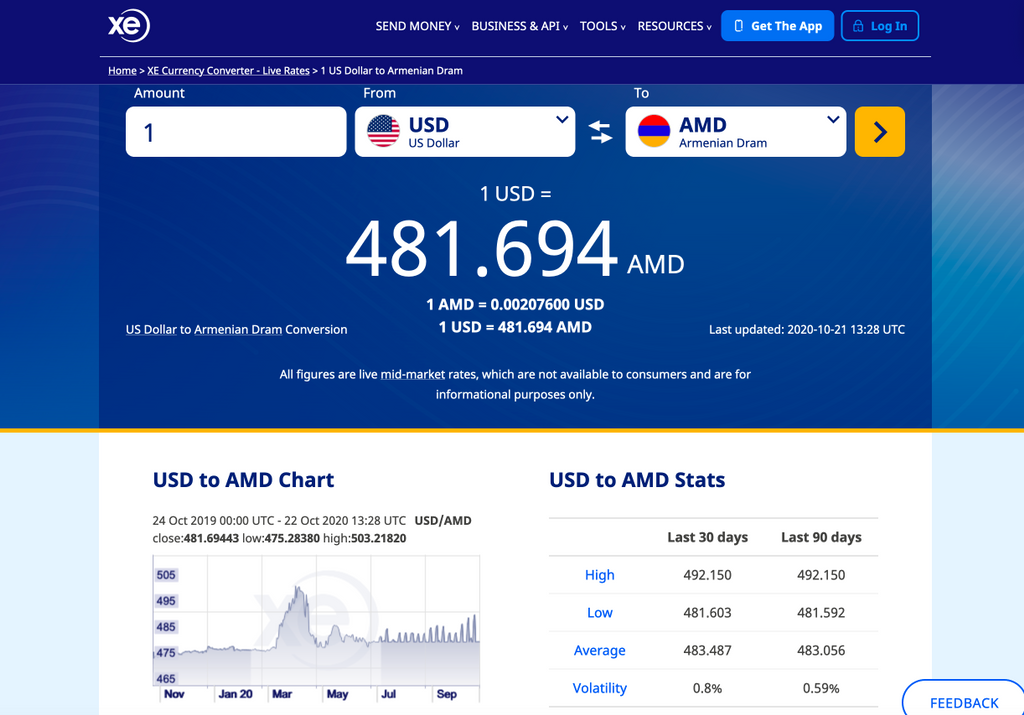Open XE Currency Converter - Live Rates breadcrumb
The height and width of the screenshot is (715, 1024).
pos(228,71)
